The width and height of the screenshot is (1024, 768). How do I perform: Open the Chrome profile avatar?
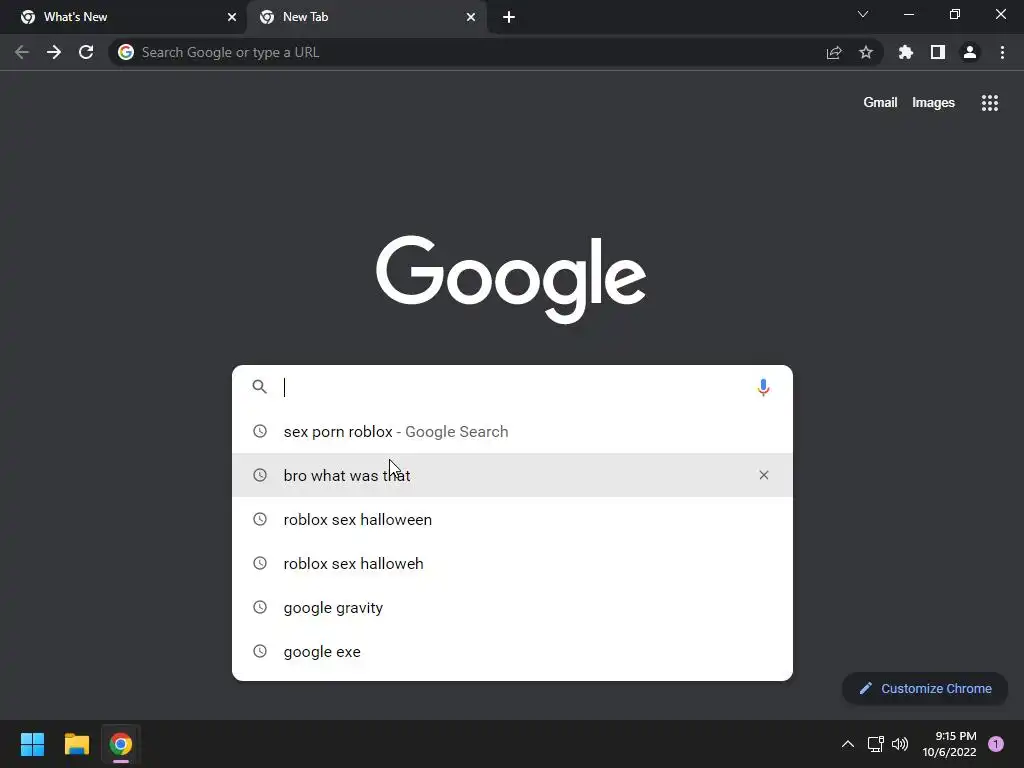pyautogui.click(x=970, y=52)
